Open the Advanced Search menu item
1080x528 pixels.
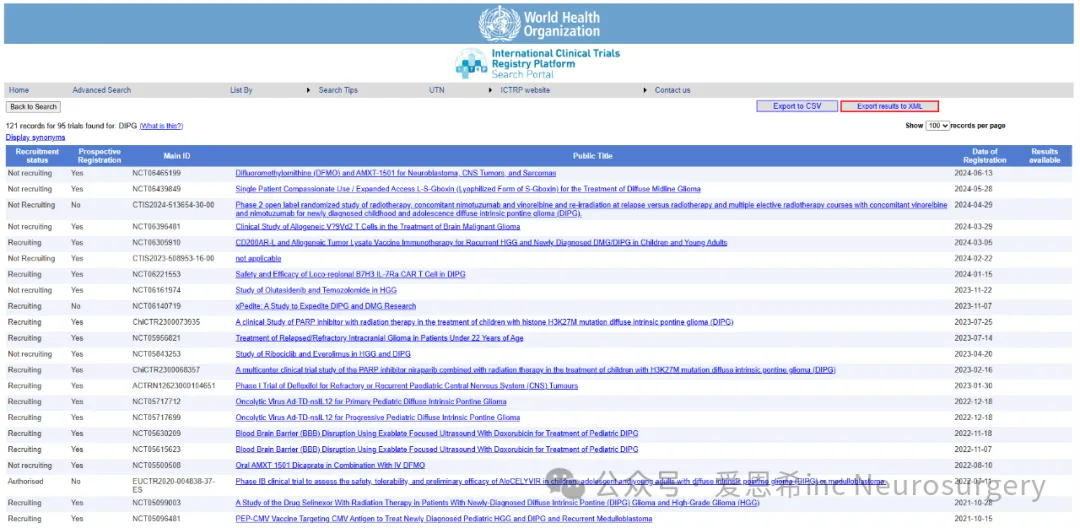101,90
